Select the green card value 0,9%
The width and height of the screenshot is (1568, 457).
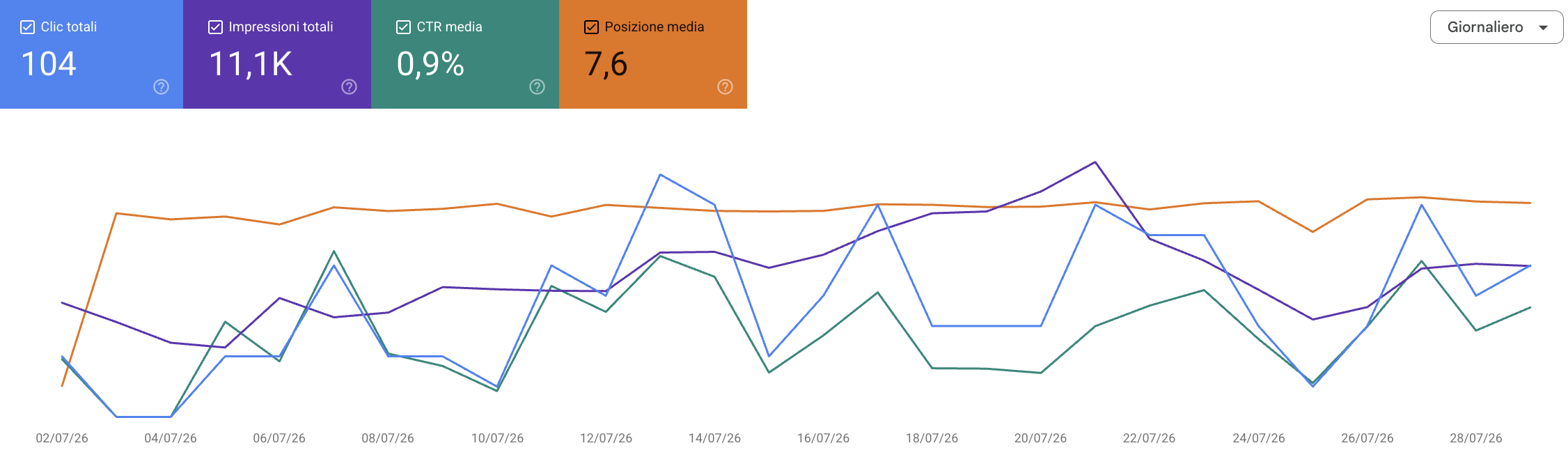click(x=430, y=64)
